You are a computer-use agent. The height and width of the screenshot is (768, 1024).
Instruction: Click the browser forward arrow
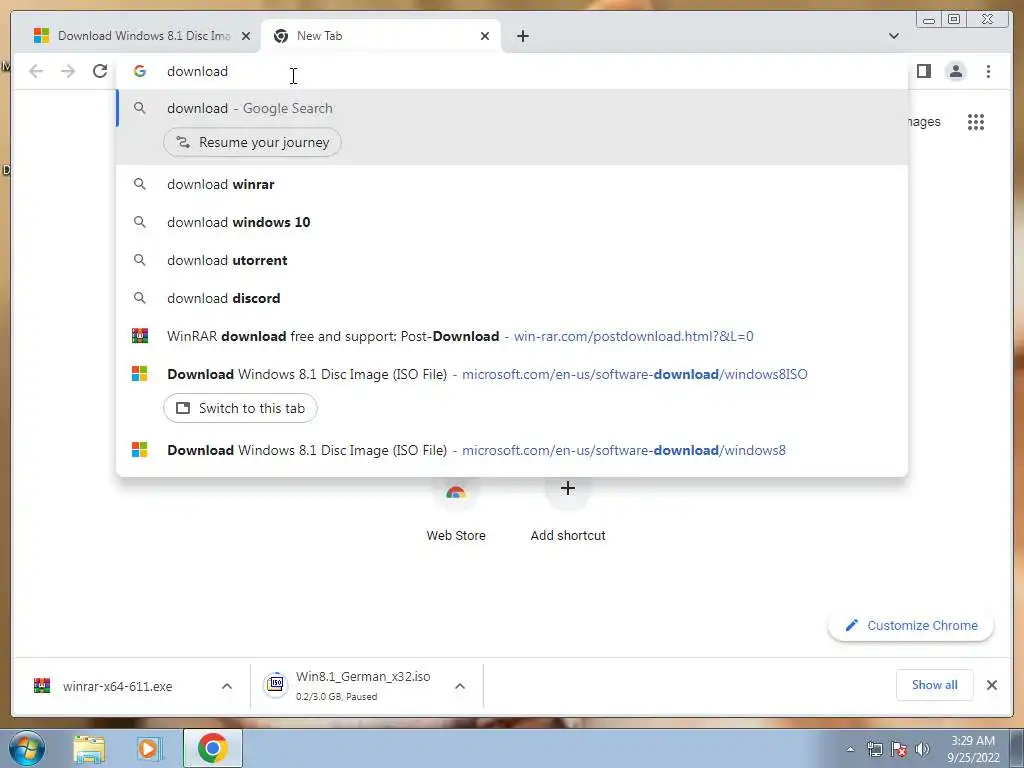[x=68, y=71]
